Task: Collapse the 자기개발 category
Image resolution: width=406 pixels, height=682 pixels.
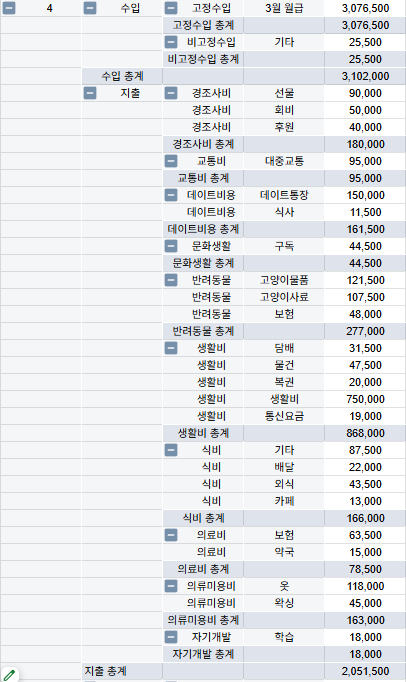Action: (171, 637)
